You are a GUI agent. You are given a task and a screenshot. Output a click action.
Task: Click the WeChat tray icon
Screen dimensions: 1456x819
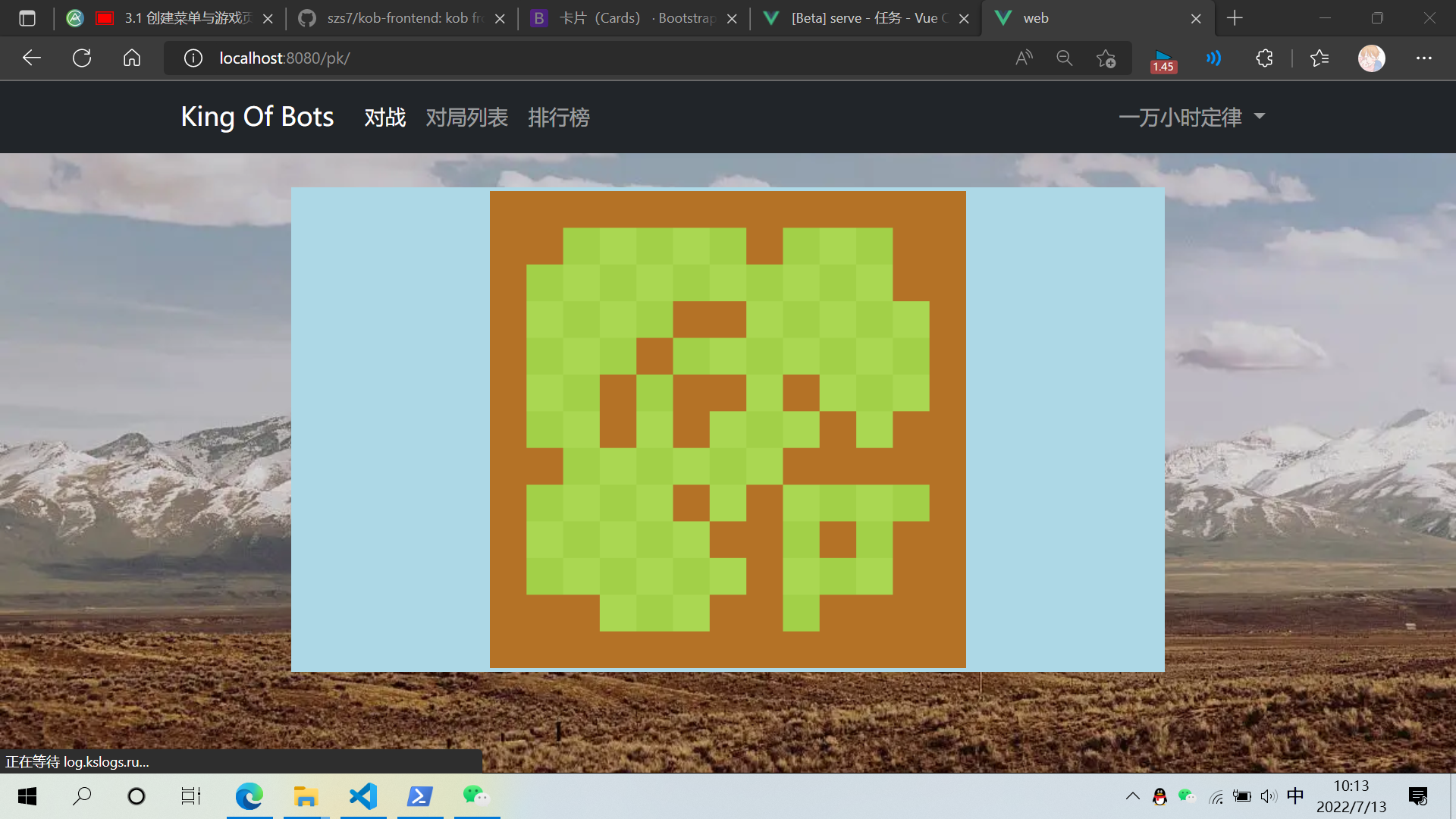coord(1187,796)
